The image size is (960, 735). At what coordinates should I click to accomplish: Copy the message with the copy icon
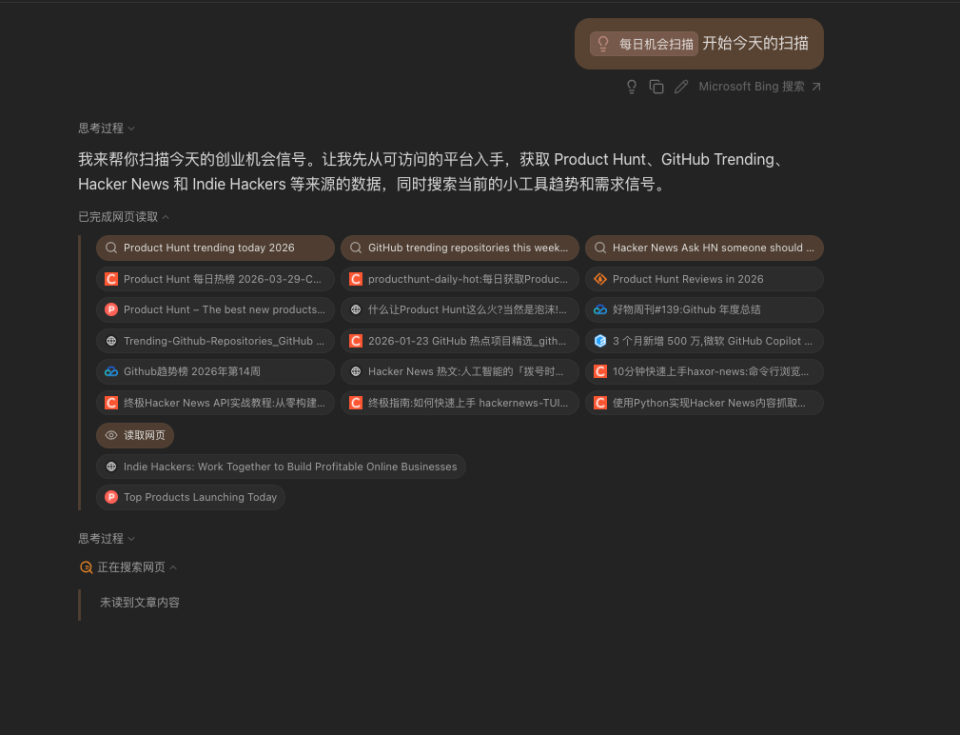[656, 87]
